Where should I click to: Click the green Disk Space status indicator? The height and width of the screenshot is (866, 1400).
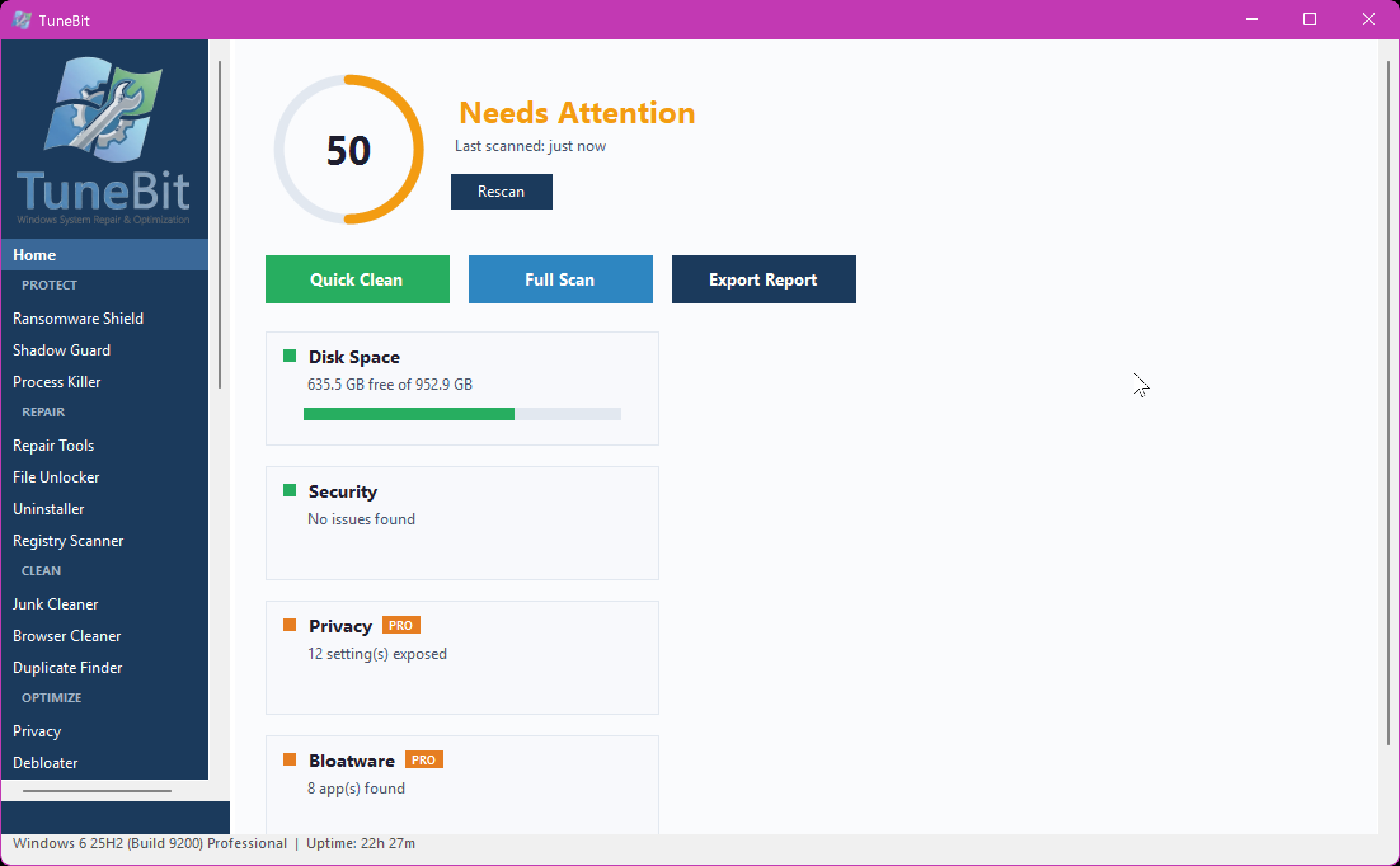pos(290,356)
